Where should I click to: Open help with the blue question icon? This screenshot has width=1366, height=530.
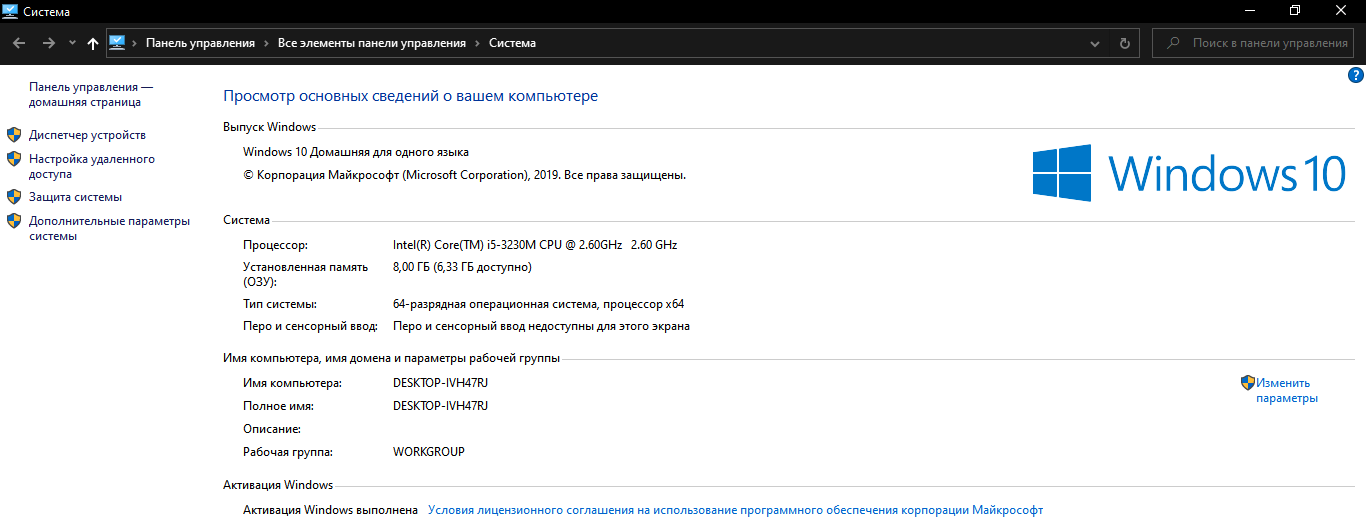(x=1356, y=75)
